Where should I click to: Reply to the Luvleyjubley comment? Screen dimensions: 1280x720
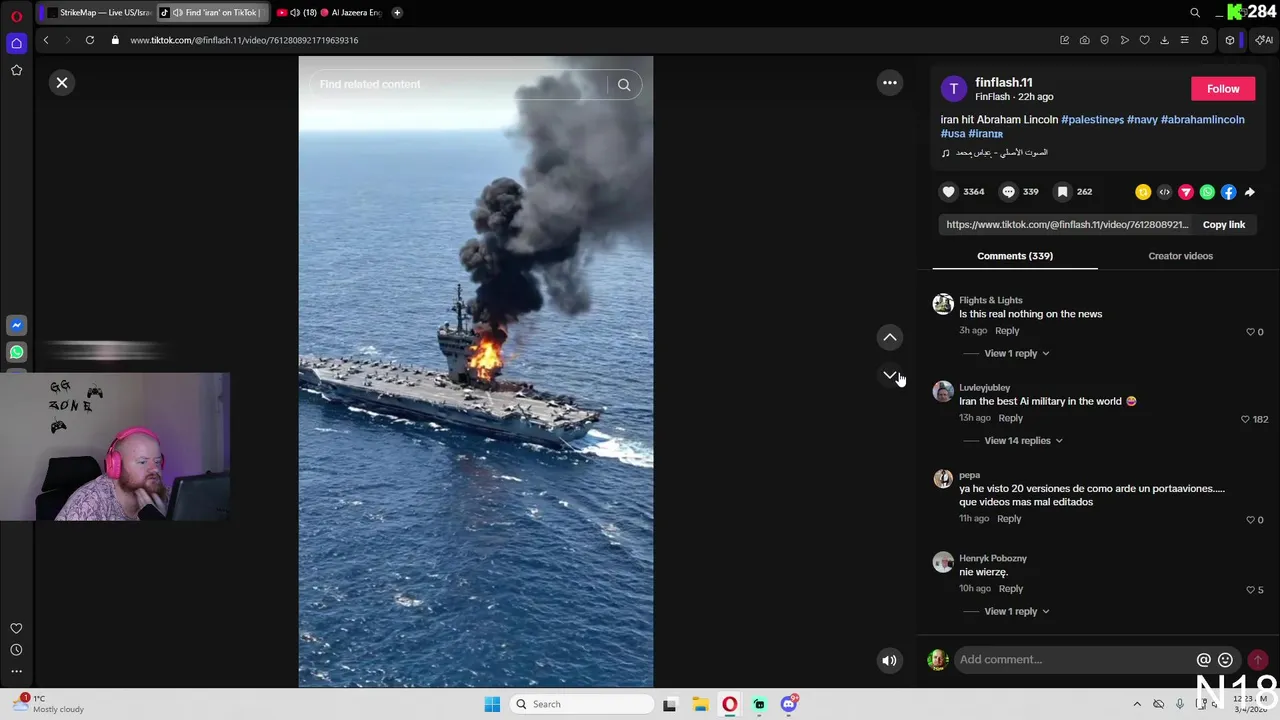pos(1010,418)
